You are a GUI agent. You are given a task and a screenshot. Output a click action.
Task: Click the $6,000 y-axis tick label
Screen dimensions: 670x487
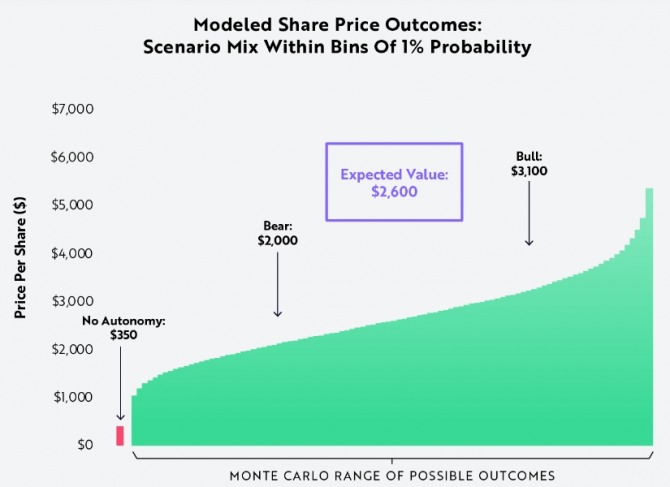71,157
